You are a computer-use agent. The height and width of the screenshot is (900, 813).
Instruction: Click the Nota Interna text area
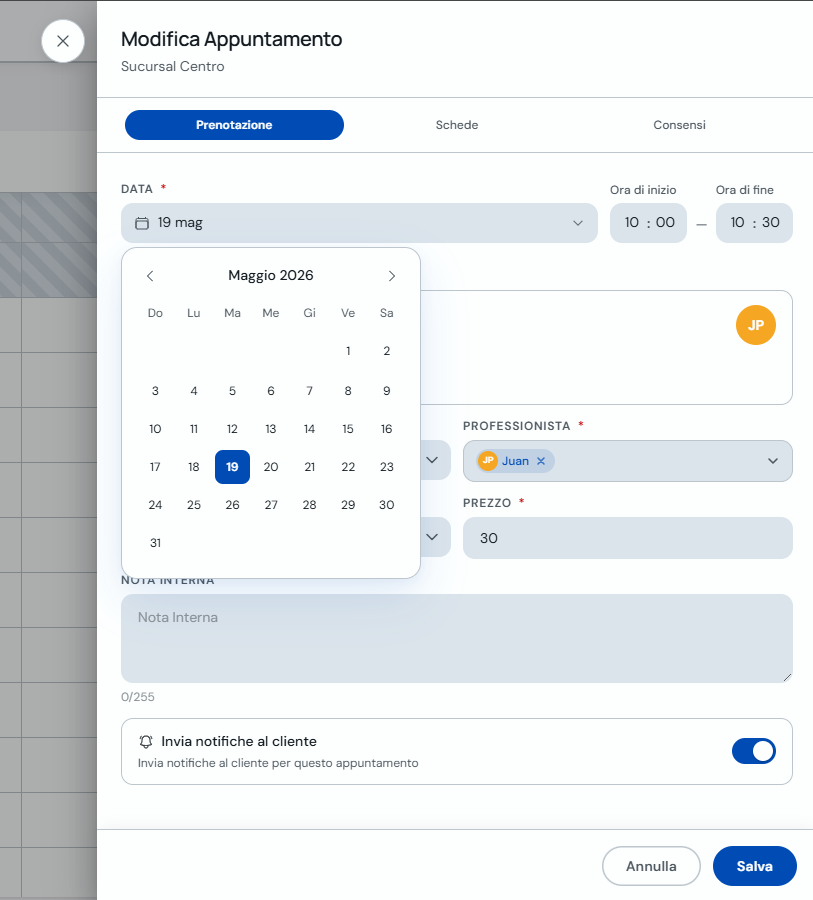point(456,638)
